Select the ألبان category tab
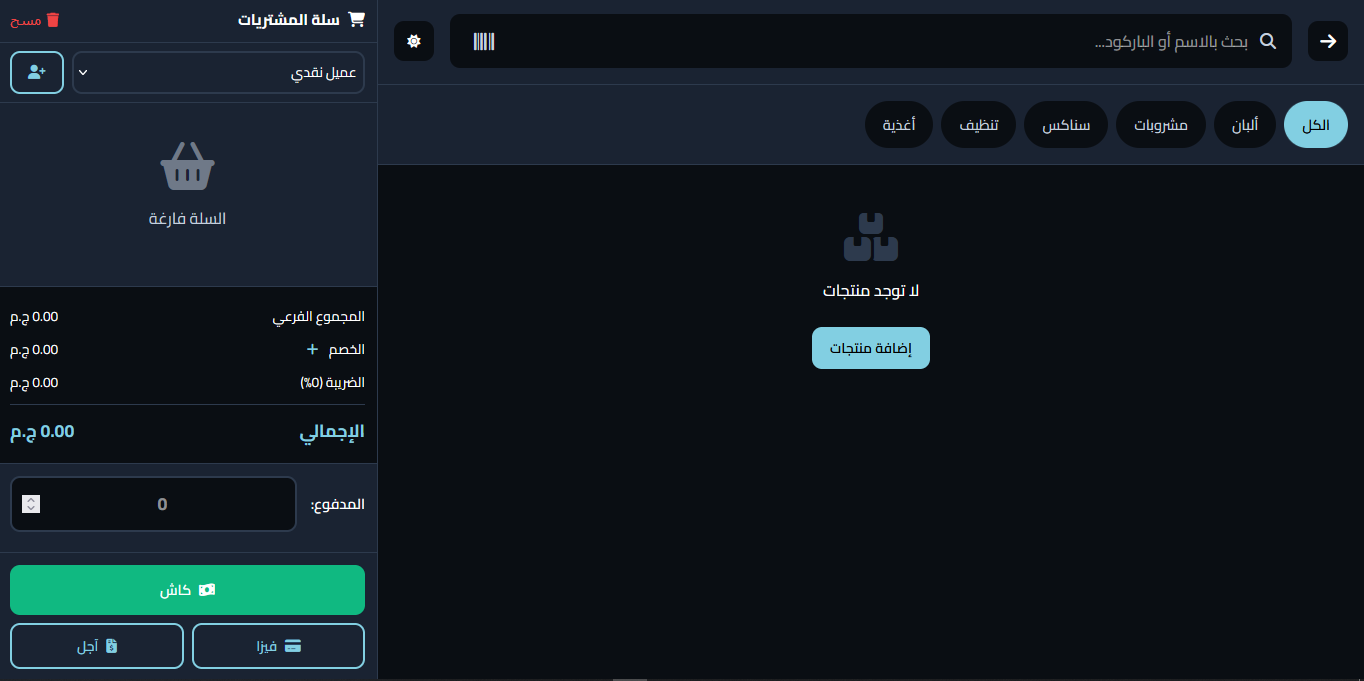Viewport: 1364px width, 681px height. (x=1244, y=125)
